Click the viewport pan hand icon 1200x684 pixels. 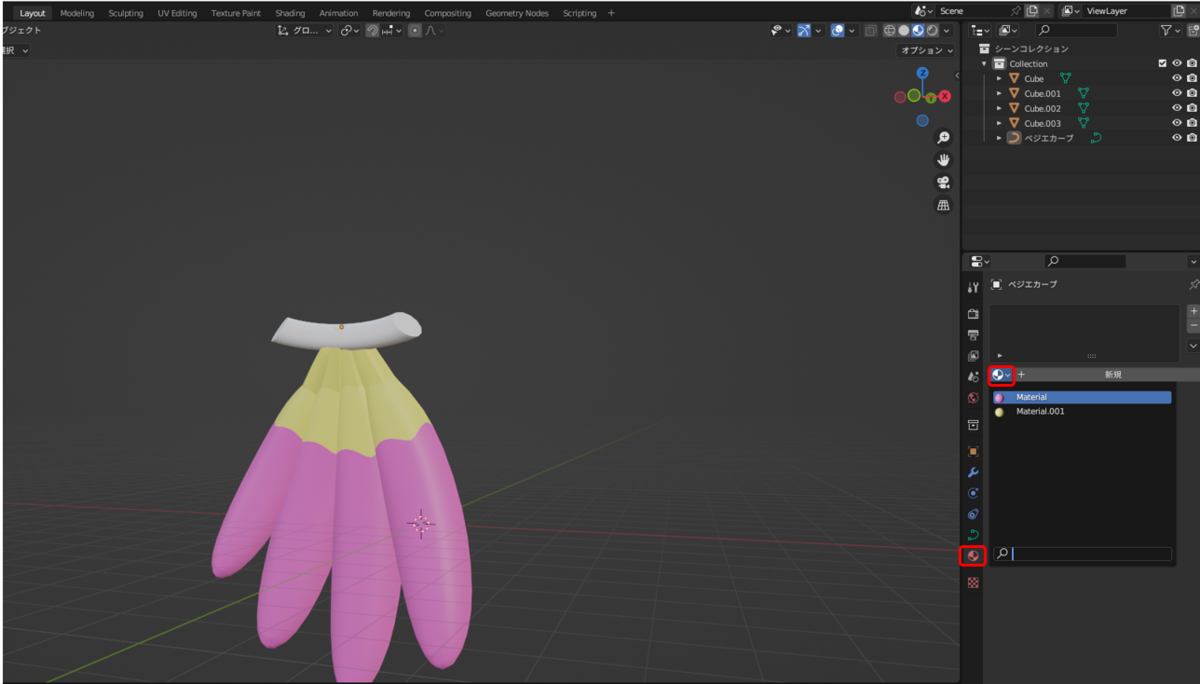(943, 160)
